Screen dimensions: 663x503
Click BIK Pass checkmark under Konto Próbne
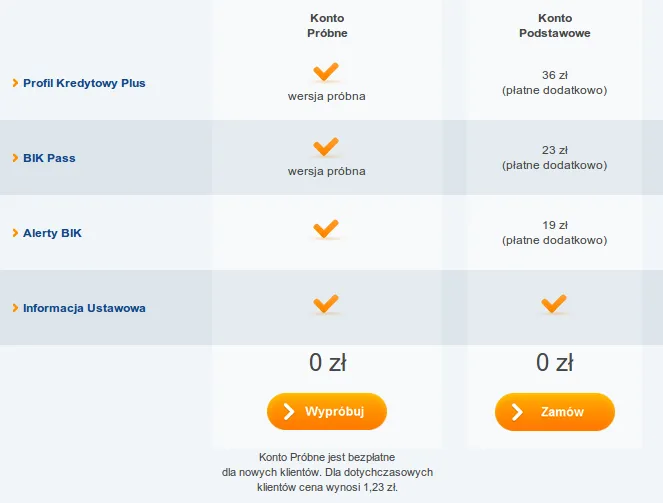point(326,146)
